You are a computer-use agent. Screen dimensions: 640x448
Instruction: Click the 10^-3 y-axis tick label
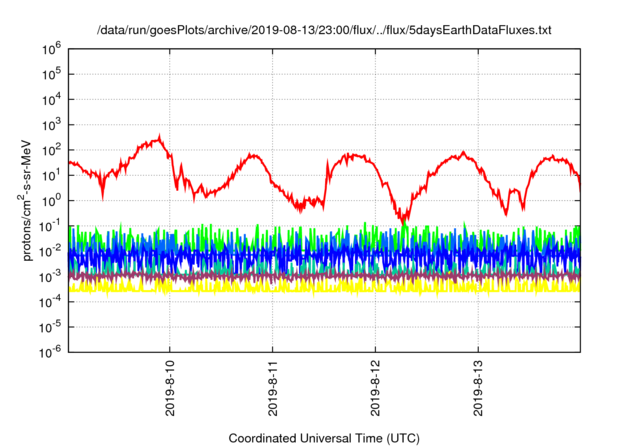pyautogui.click(x=50, y=277)
